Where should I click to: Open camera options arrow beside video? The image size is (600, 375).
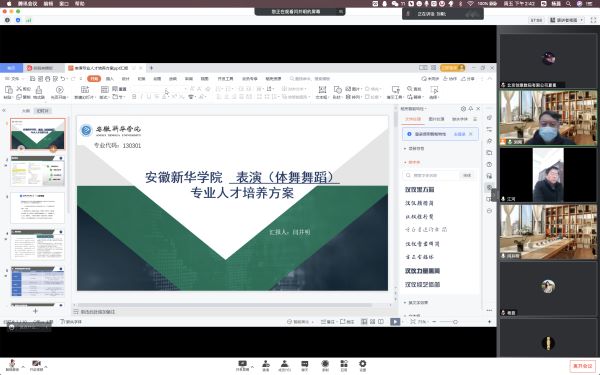pyautogui.click(x=46, y=367)
